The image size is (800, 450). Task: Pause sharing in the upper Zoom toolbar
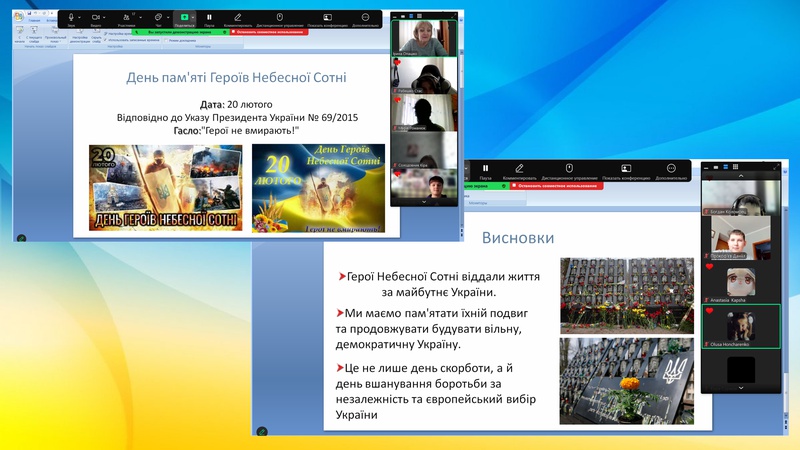coord(209,19)
